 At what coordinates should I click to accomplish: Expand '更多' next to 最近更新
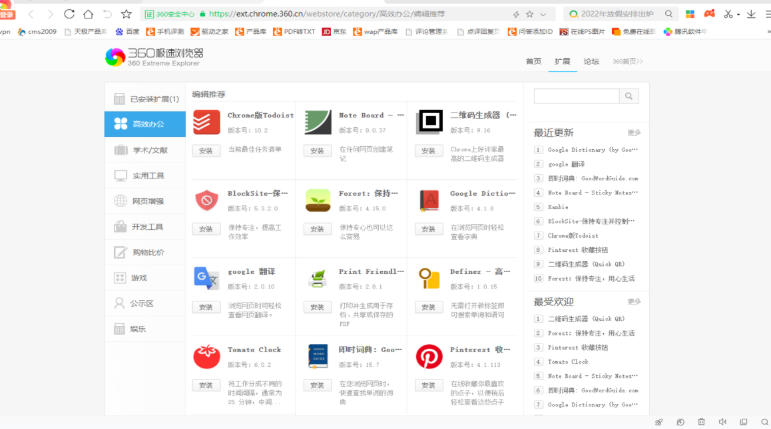(634, 132)
